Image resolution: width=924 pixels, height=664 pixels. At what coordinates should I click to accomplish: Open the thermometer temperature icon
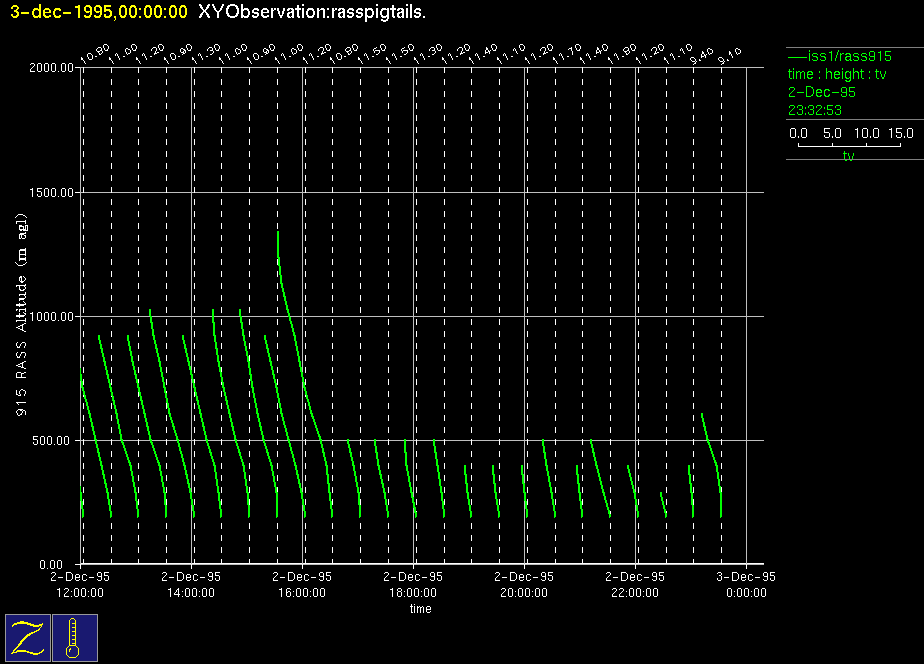coord(74,638)
